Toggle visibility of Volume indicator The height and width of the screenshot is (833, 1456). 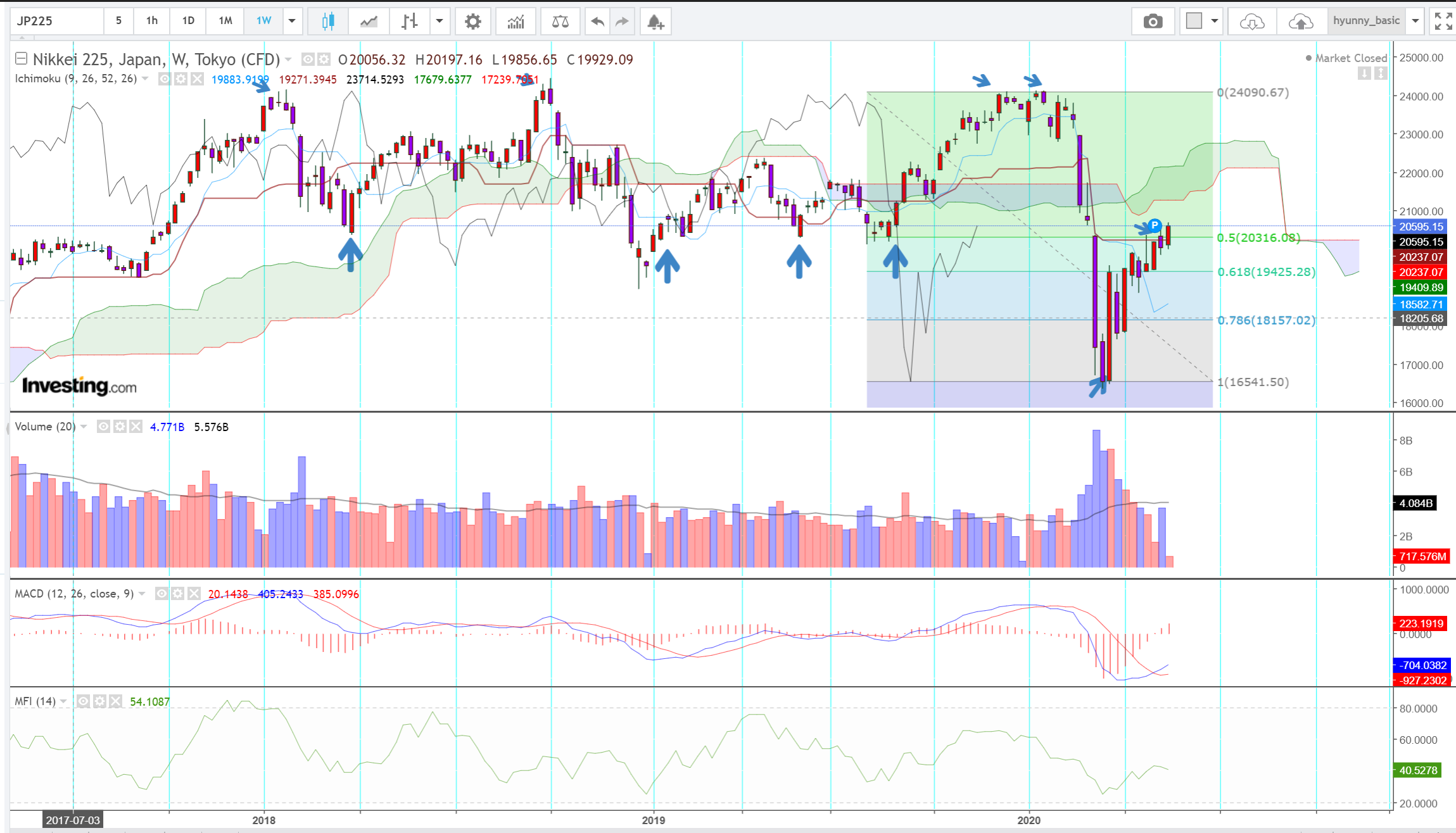click(103, 427)
